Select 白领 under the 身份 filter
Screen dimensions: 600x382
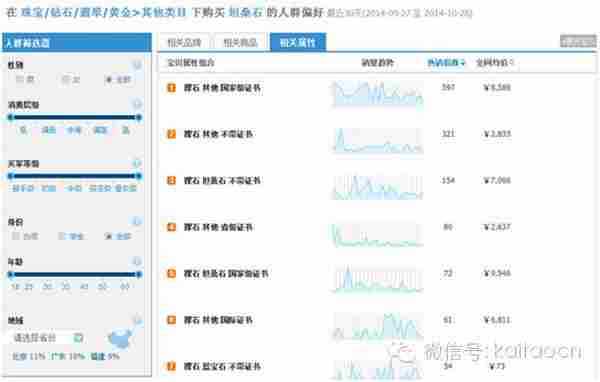click(x=25, y=236)
